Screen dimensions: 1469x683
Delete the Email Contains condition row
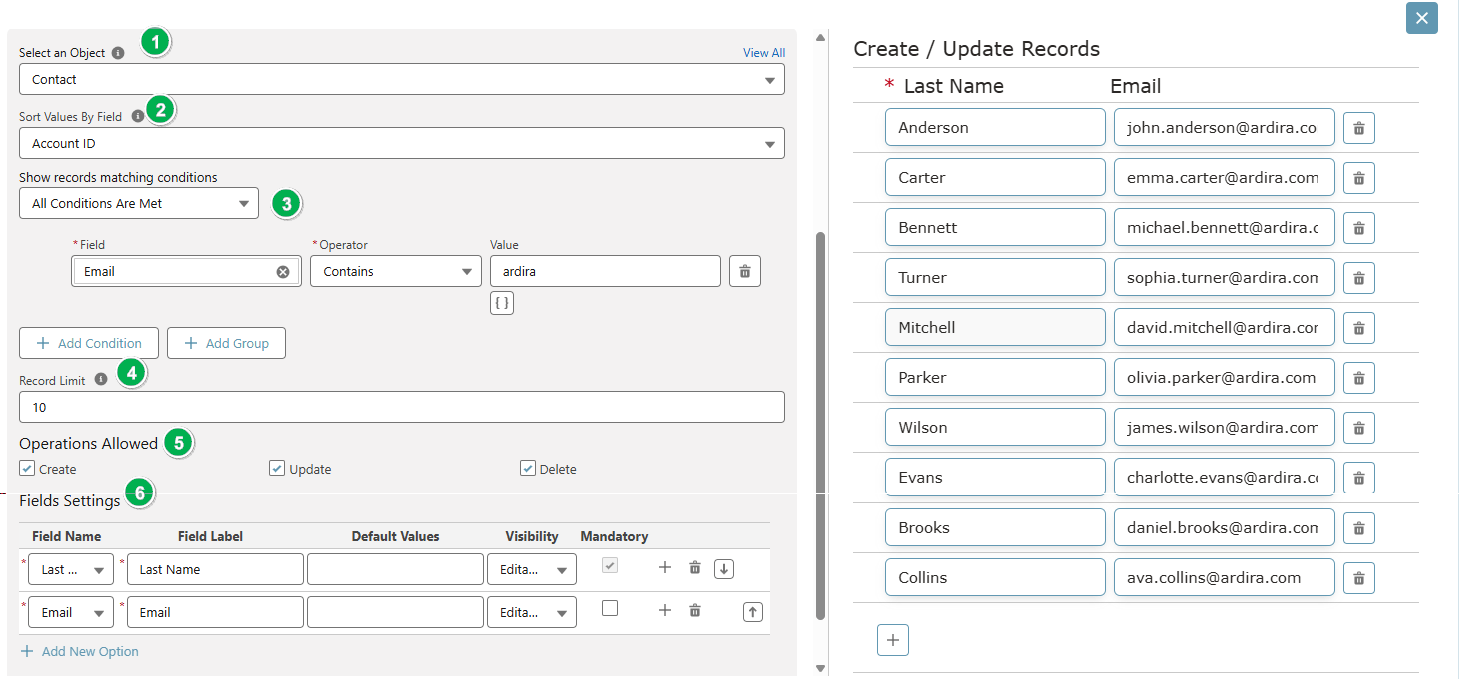(745, 271)
